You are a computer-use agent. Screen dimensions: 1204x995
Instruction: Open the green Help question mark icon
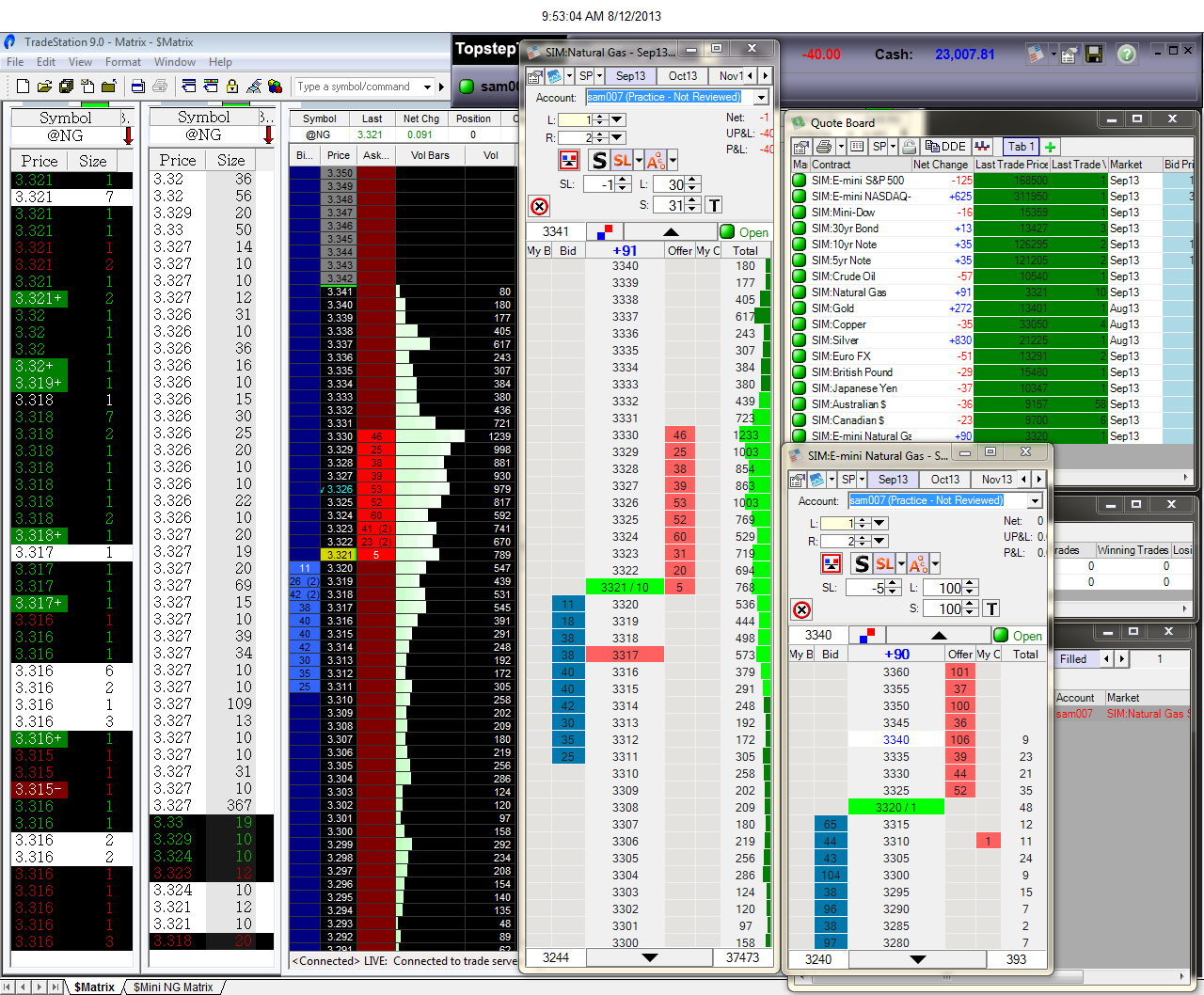pyautogui.click(x=1127, y=55)
